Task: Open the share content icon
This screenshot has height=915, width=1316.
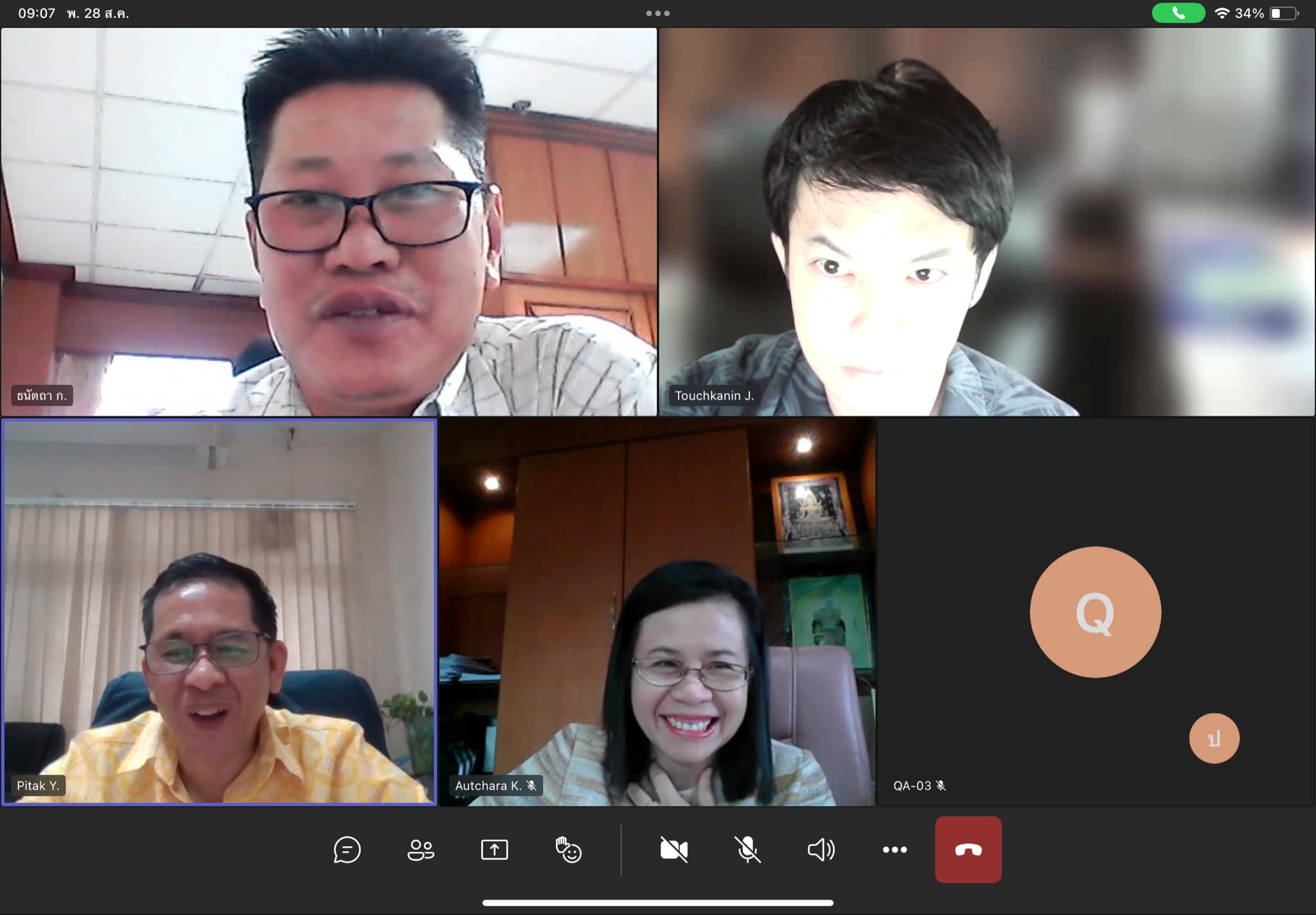Action: [494, 849]
